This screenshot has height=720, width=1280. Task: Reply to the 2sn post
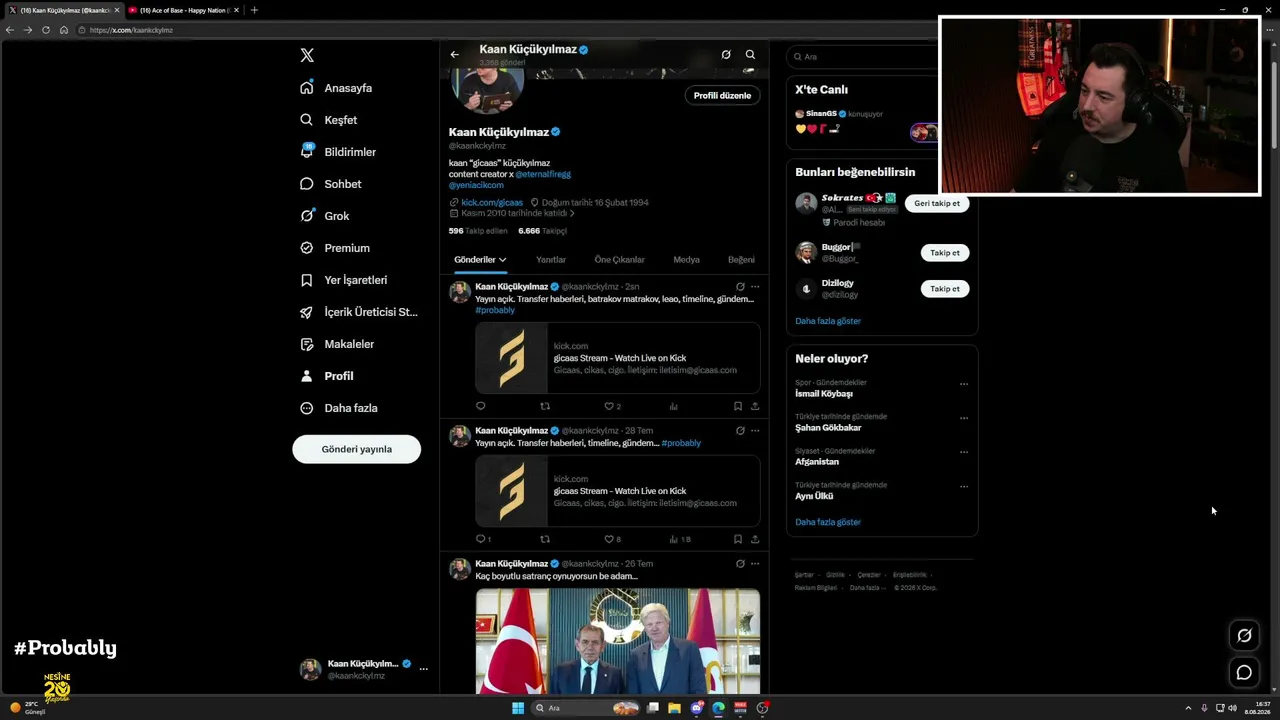[481, 406]
